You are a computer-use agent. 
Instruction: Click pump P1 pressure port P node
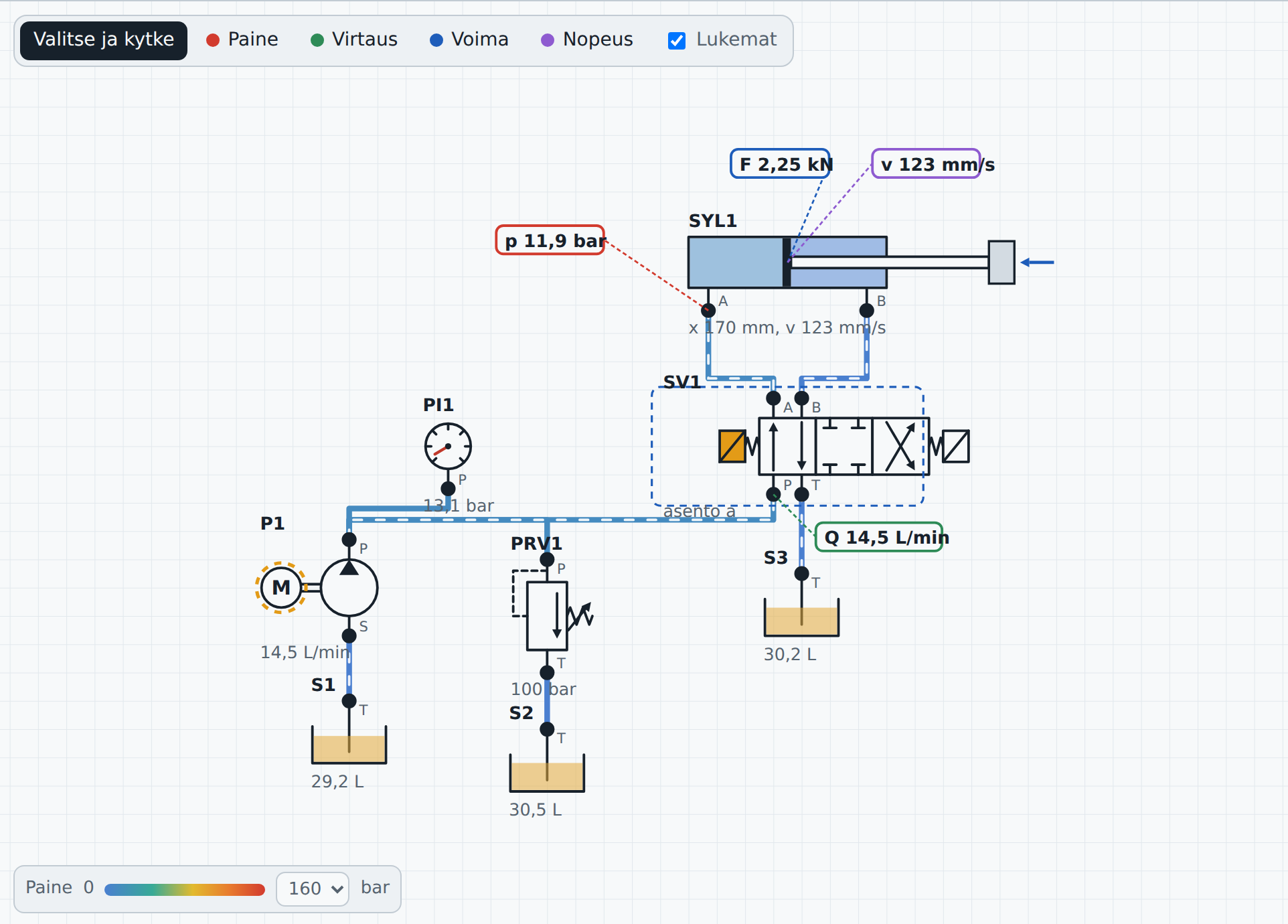(x=349, y=539)
